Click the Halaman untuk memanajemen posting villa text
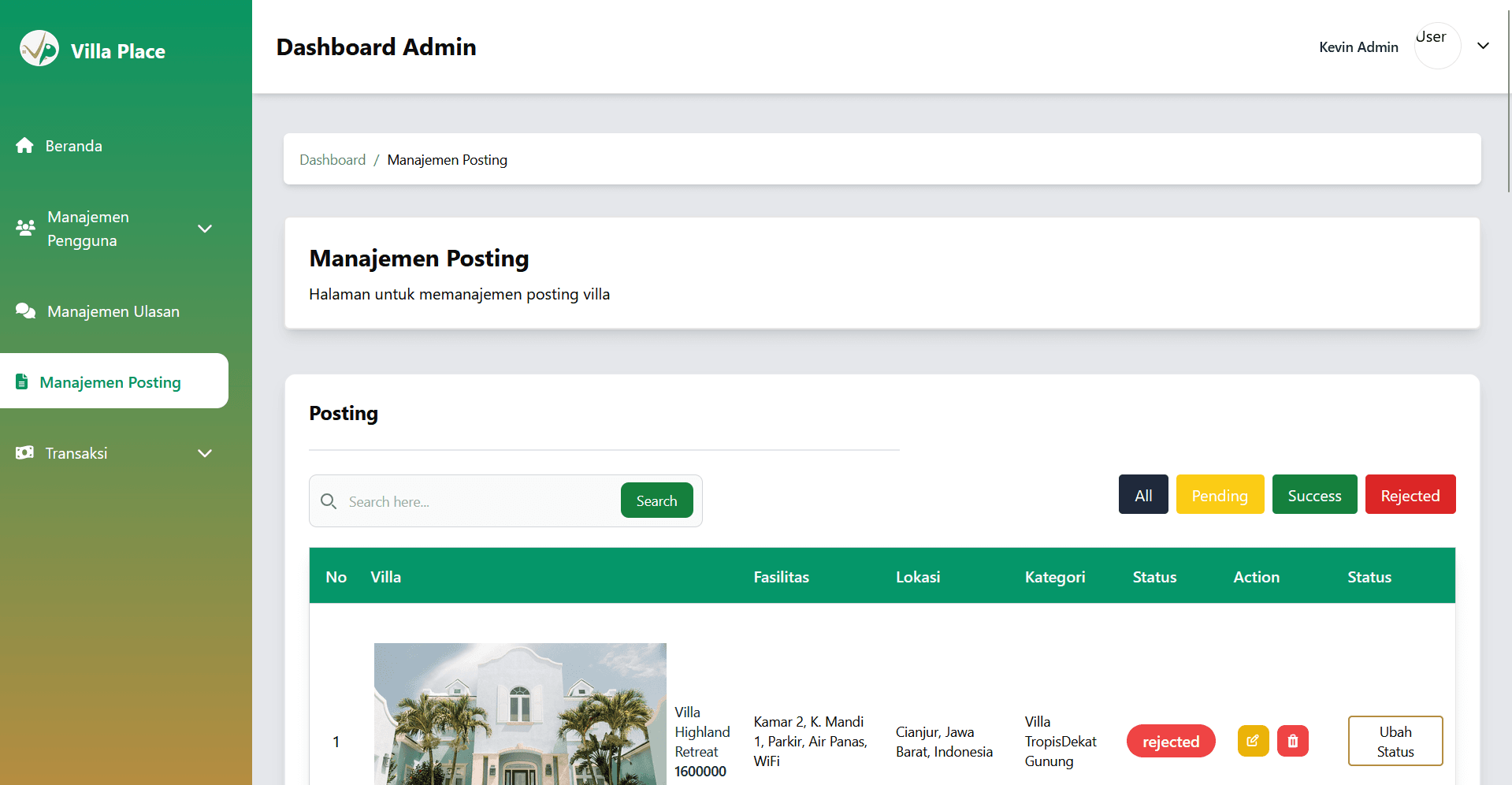Screen dimensions: 1512x785 [459, 294]
